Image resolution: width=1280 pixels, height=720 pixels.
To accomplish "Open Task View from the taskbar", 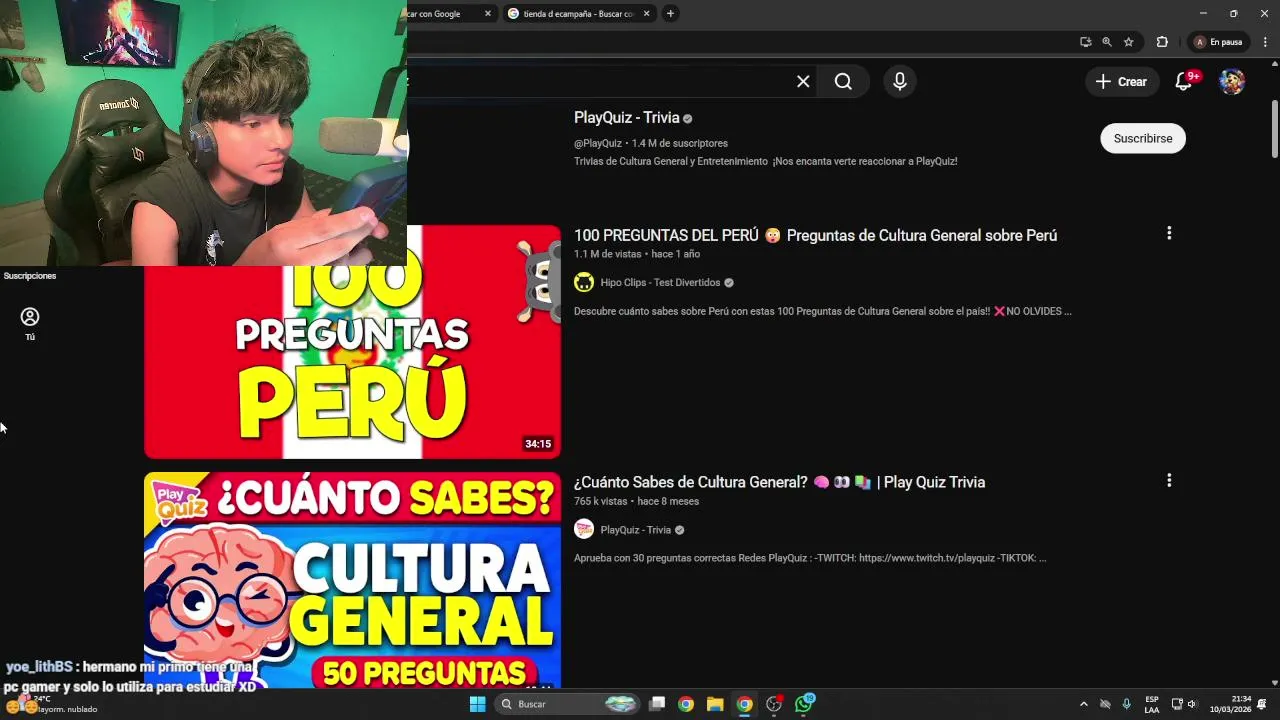I will coord(657,704).
